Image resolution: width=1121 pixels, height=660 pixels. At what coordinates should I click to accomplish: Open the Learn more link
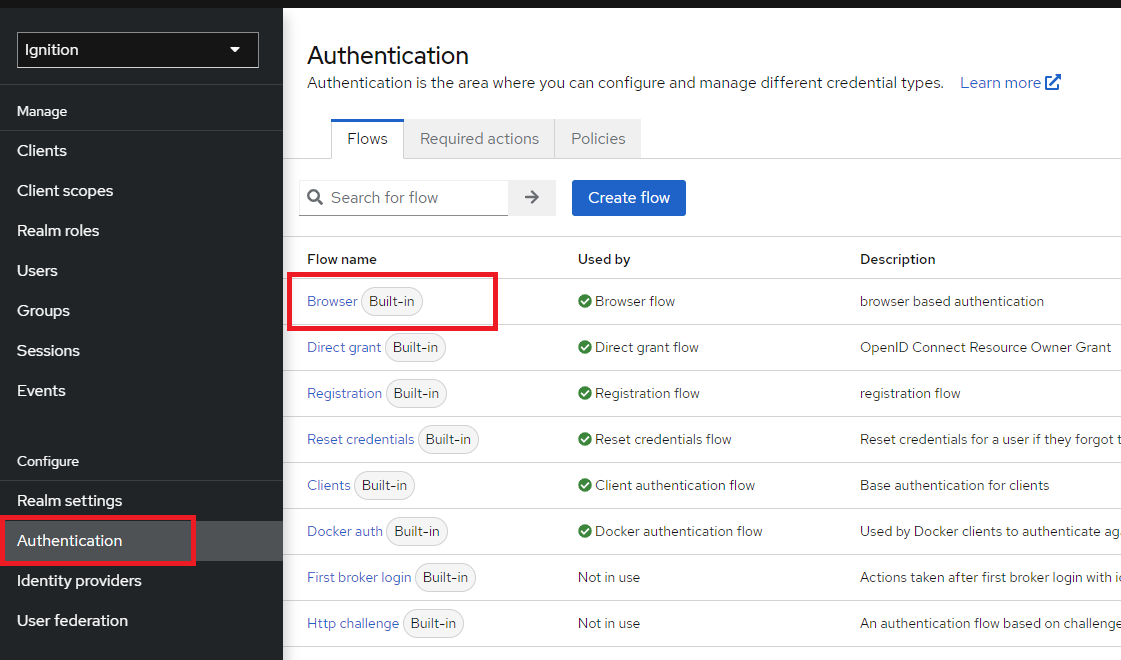click(x=1000, y=83)
